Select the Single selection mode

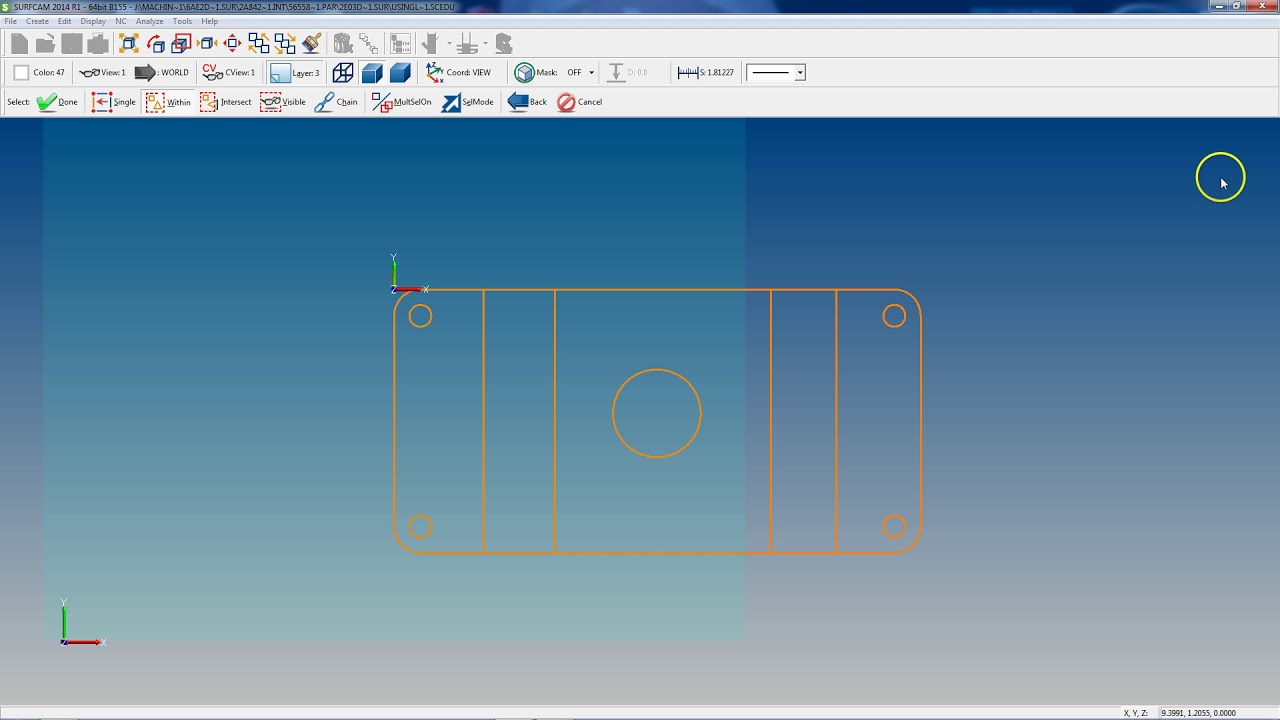click(113, 102)
